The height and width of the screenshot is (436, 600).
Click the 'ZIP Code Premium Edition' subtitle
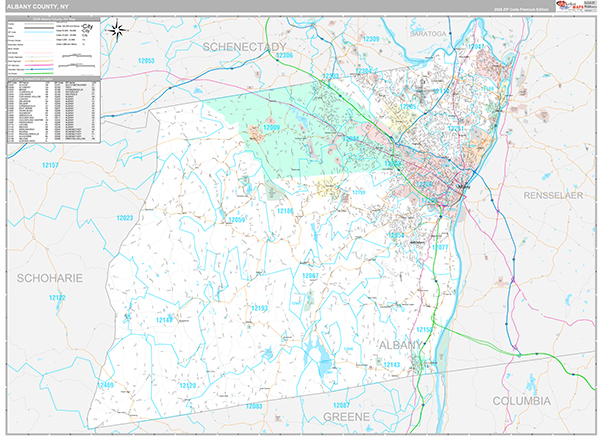(521, 9)
